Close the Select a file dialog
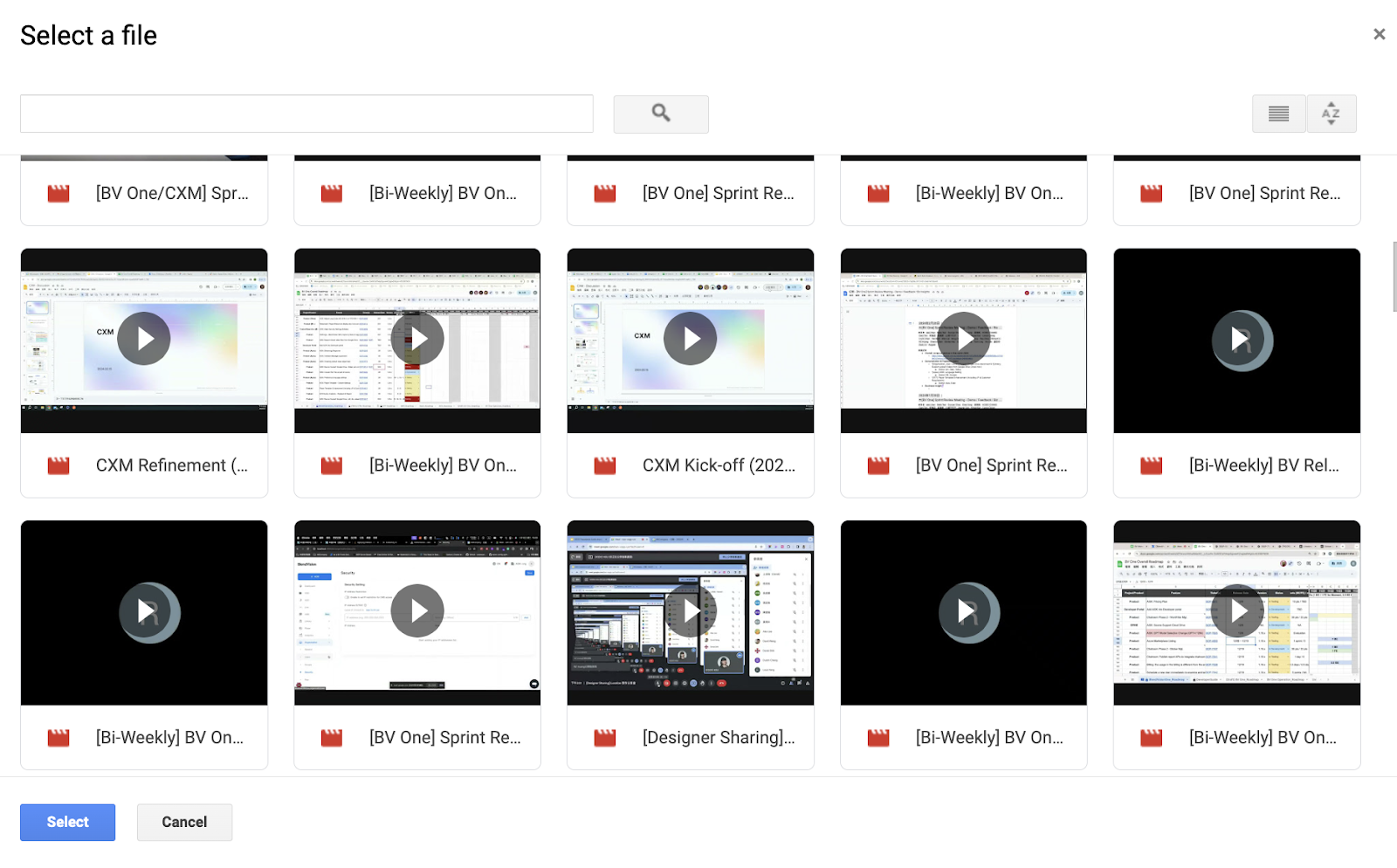The height and width of the screenshot is (868, 1397). point(1379,34)
